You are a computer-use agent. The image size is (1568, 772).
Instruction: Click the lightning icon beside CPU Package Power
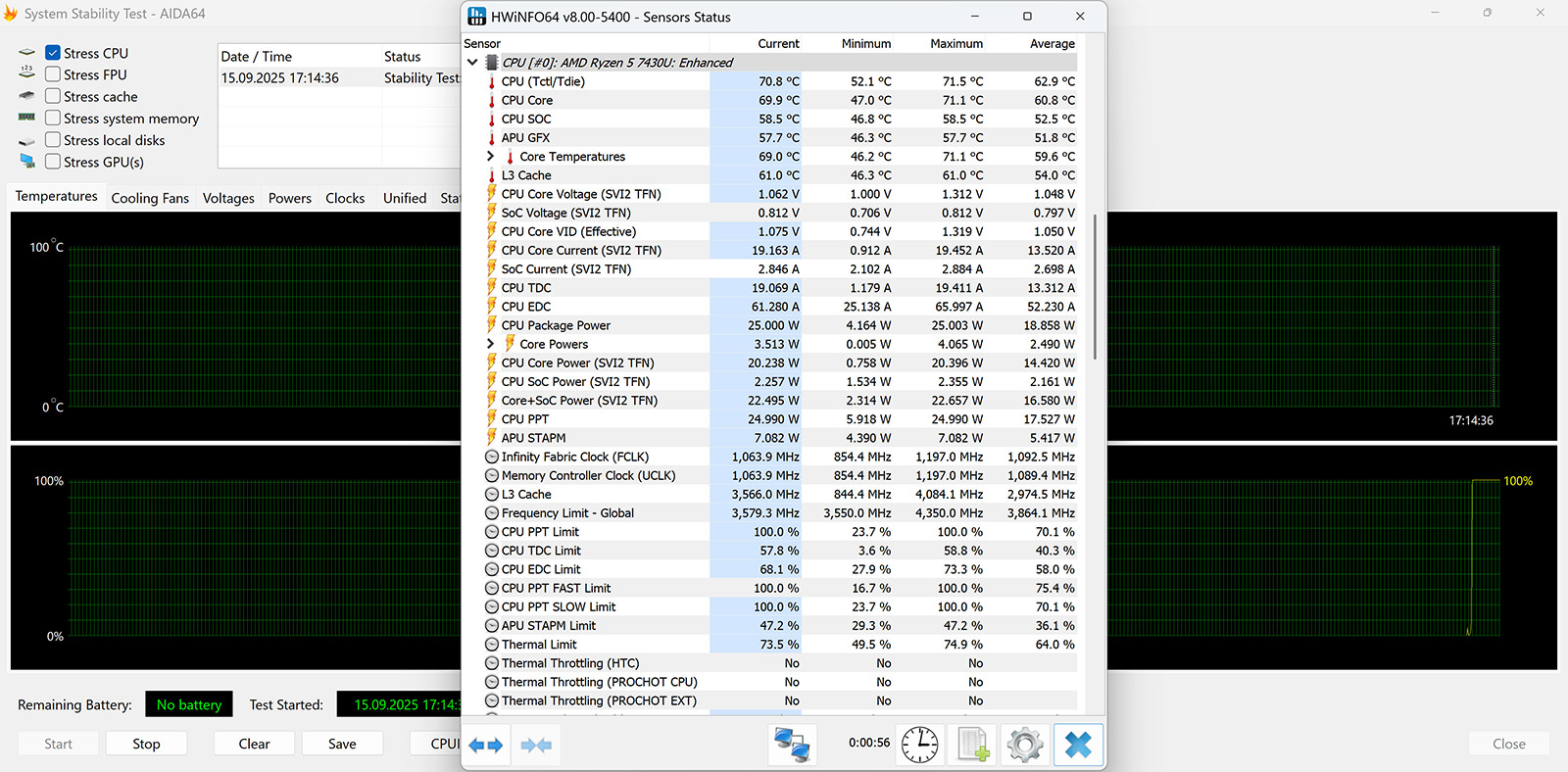[492, 325]
